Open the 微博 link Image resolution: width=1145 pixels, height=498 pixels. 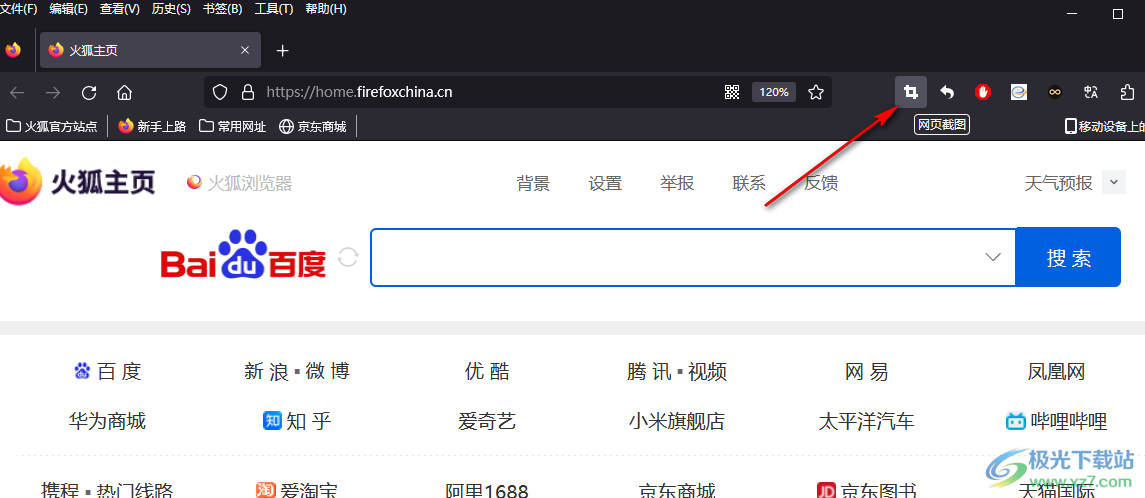tap(328, 372)
